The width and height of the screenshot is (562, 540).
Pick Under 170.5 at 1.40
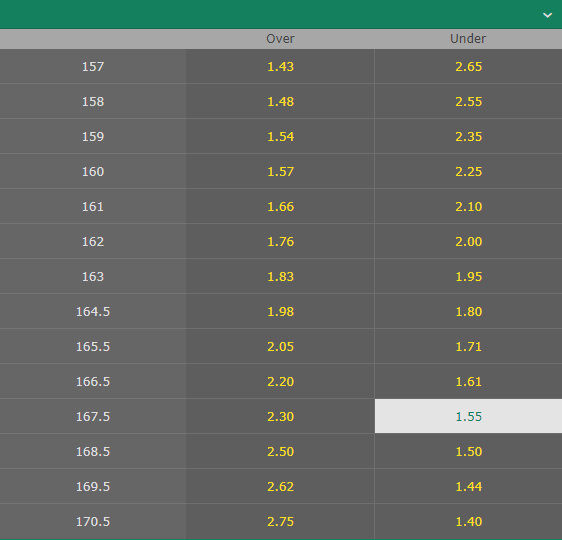468,521
